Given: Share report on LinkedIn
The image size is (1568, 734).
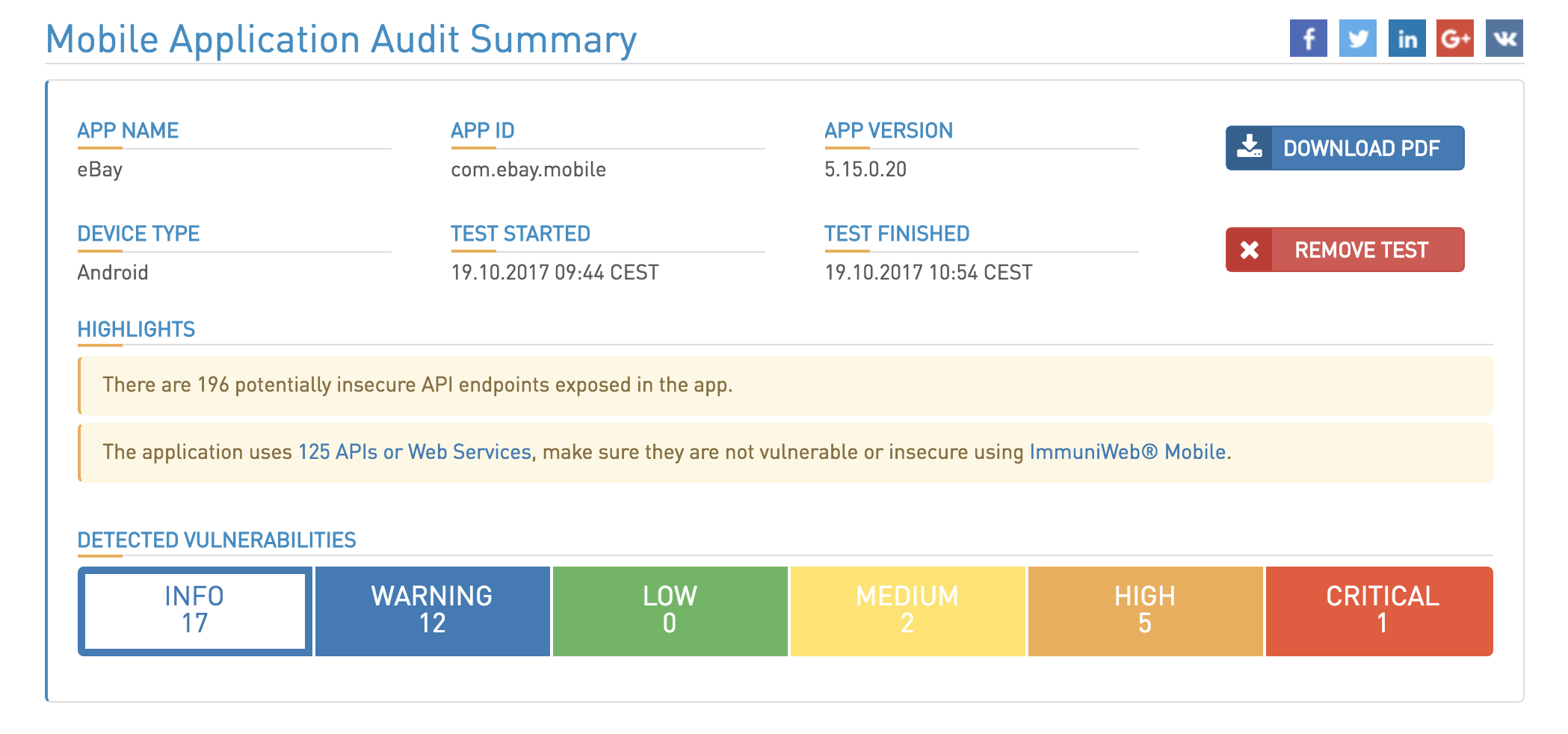Looking at the screenshot, I should click(x=1407, y=38).
